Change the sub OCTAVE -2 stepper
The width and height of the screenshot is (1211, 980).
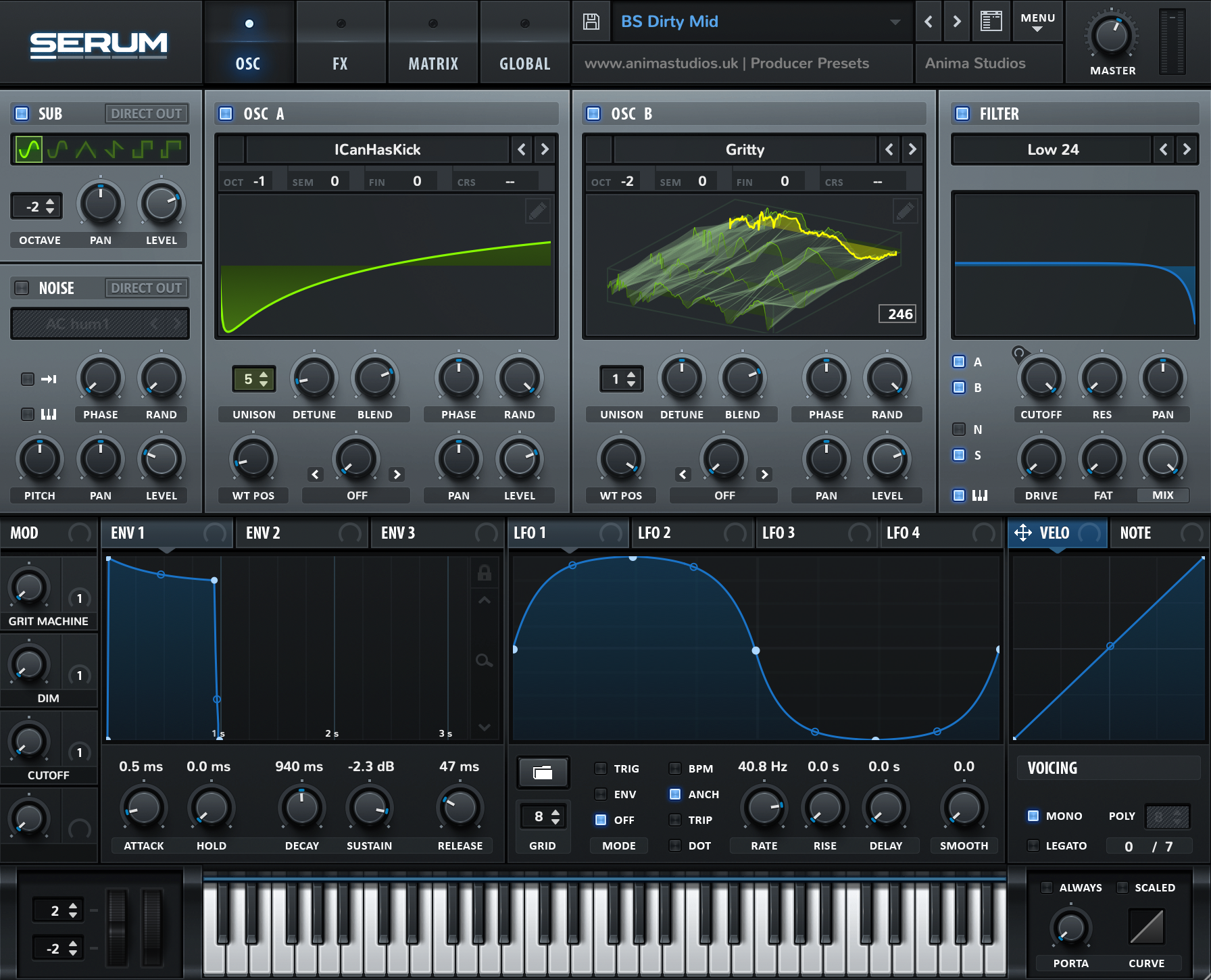click(36, 207)
